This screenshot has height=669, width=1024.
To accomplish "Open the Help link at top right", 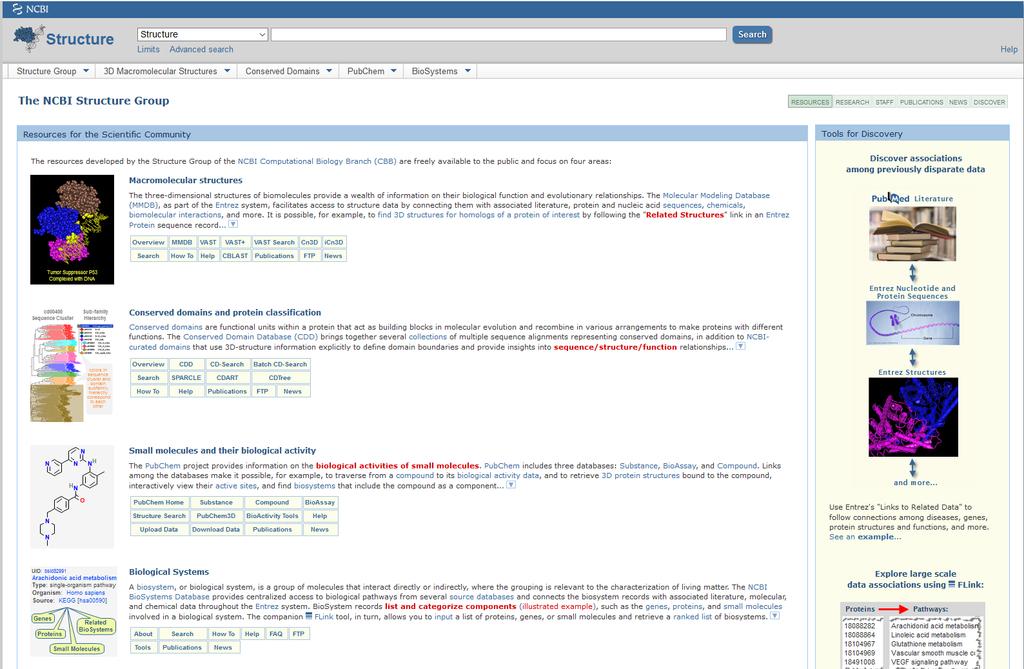I will point(1008,50).
